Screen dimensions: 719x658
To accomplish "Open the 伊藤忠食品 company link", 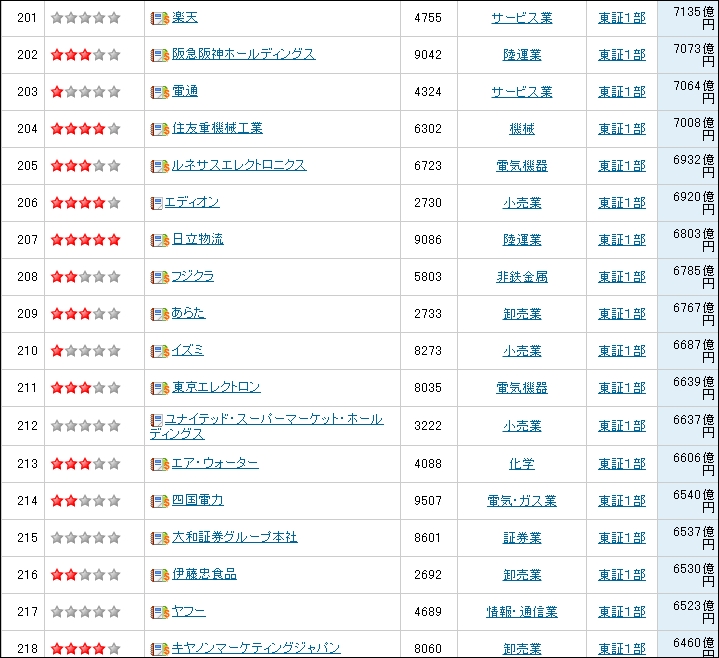I will [x=205, y=575].
